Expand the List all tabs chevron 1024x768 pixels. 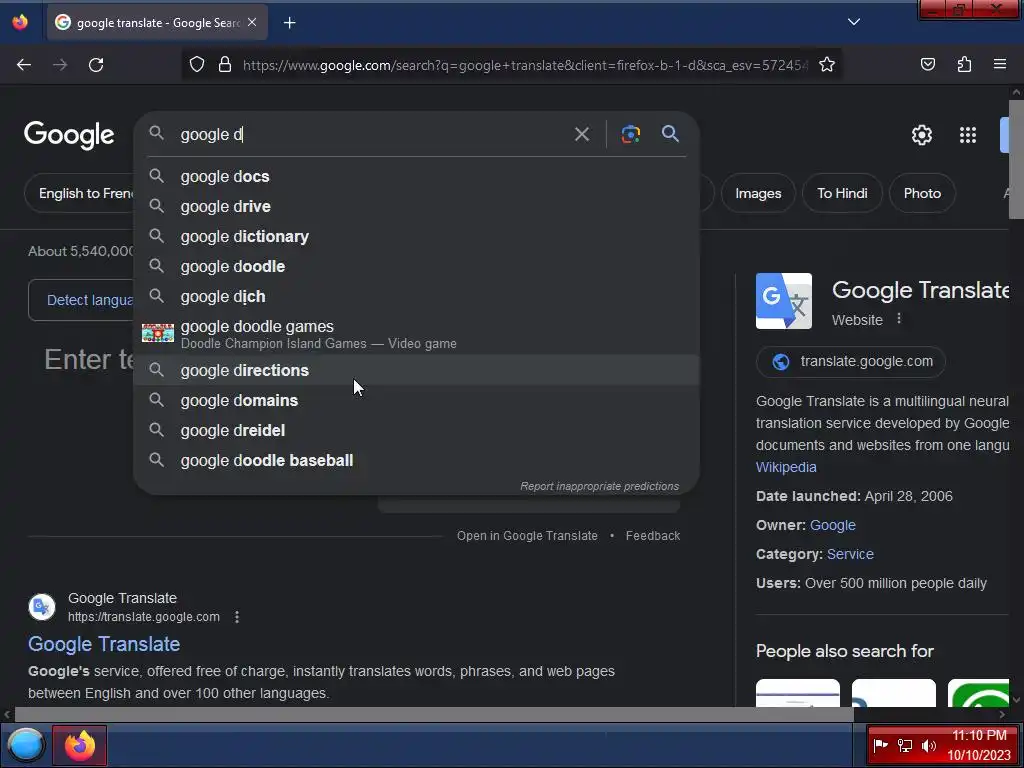(x=854, y=22)
